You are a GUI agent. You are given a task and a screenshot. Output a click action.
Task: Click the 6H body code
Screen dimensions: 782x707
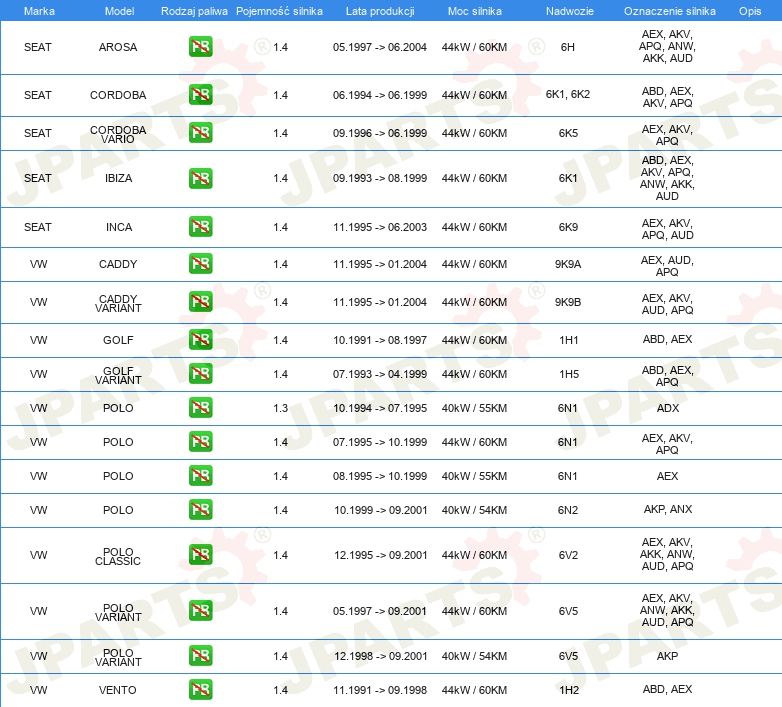coord(568,47)
